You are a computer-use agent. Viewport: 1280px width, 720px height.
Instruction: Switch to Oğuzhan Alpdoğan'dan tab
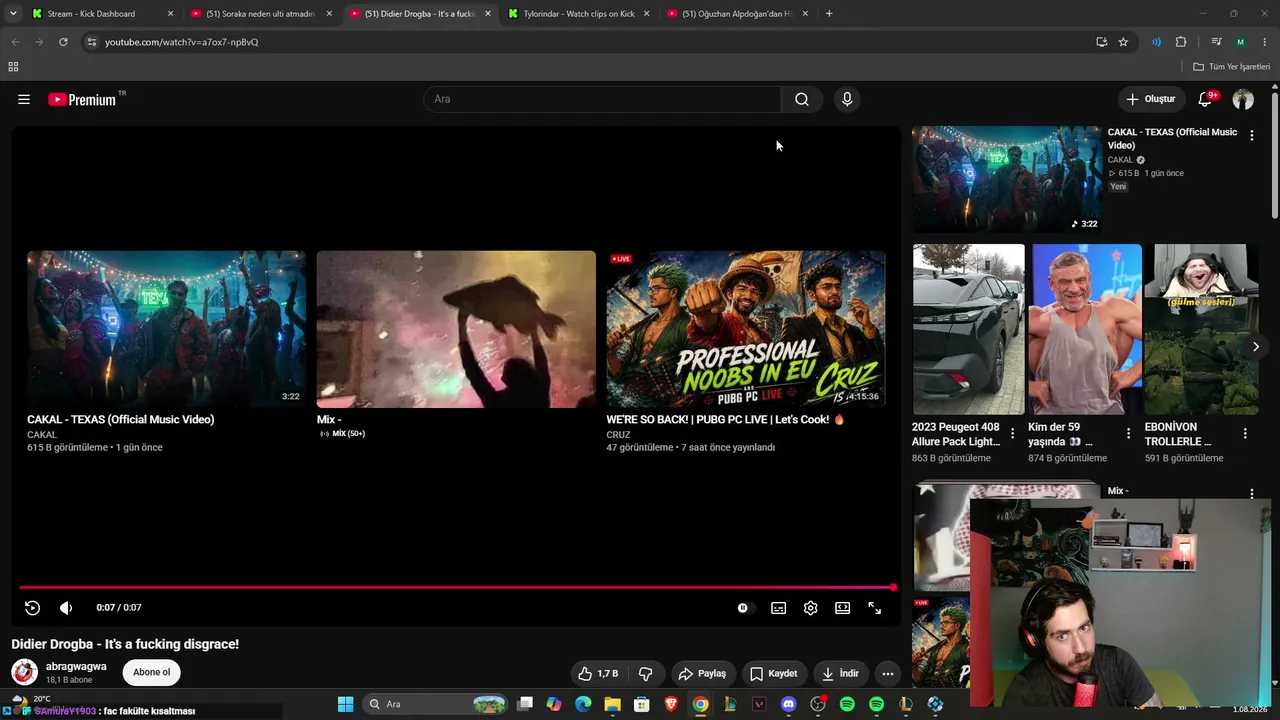(738, 14)
